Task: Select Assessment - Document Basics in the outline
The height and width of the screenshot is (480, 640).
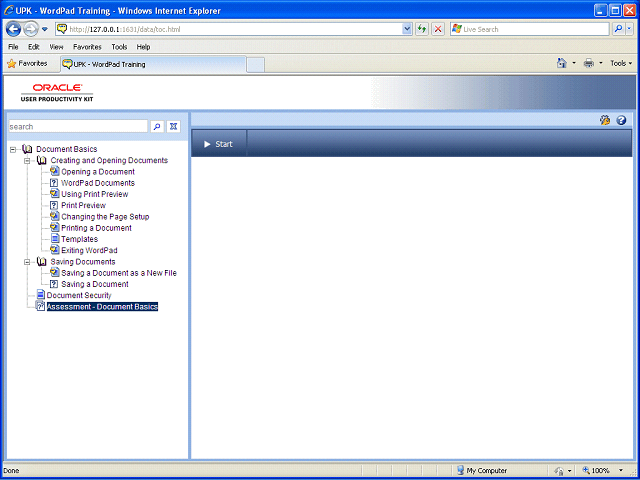Action: [102, 307]
